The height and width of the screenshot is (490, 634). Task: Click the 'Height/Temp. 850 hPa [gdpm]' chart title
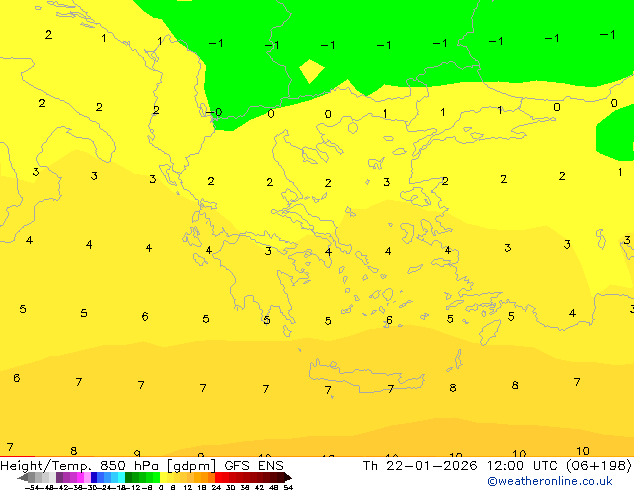click(x=108, y=466)
